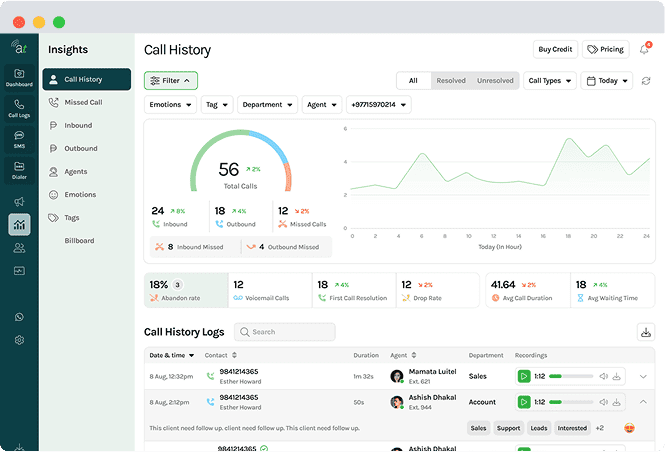
Task: Open the Dialer from the left sidebar
Action: click(x=19, y=170)
